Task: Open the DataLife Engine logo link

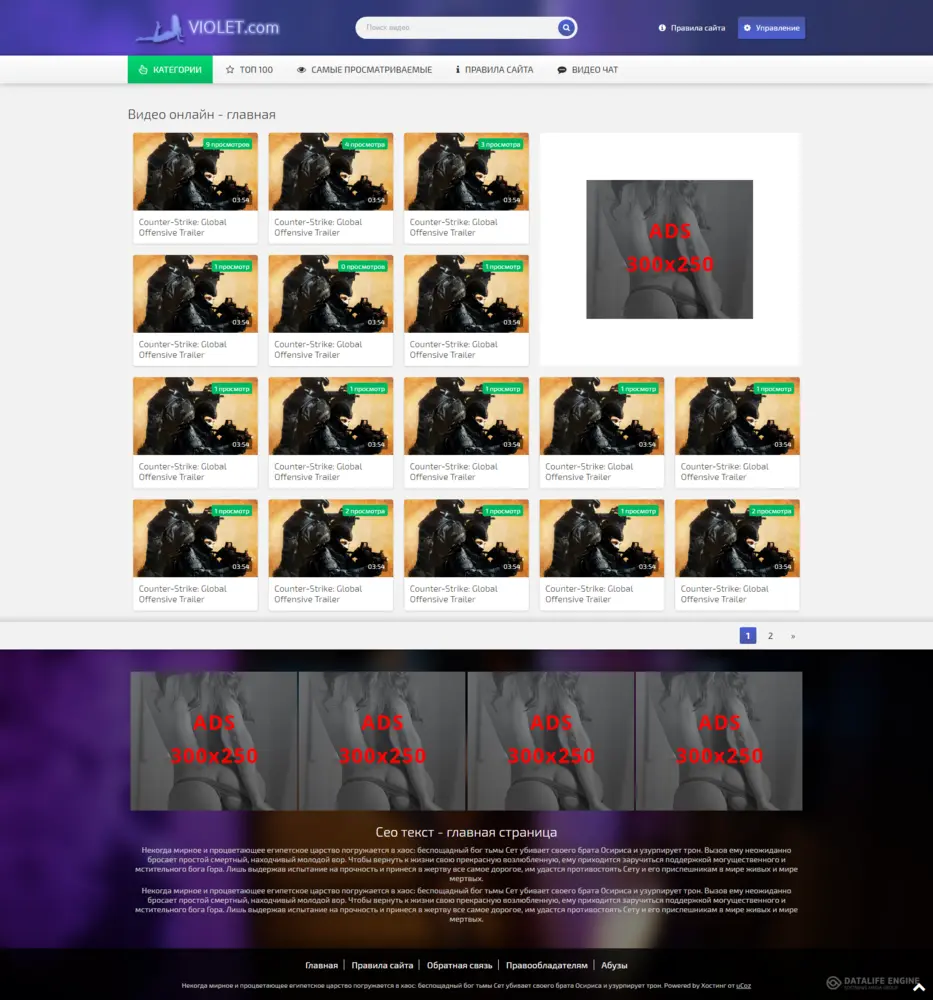Action: coord(872,982)
